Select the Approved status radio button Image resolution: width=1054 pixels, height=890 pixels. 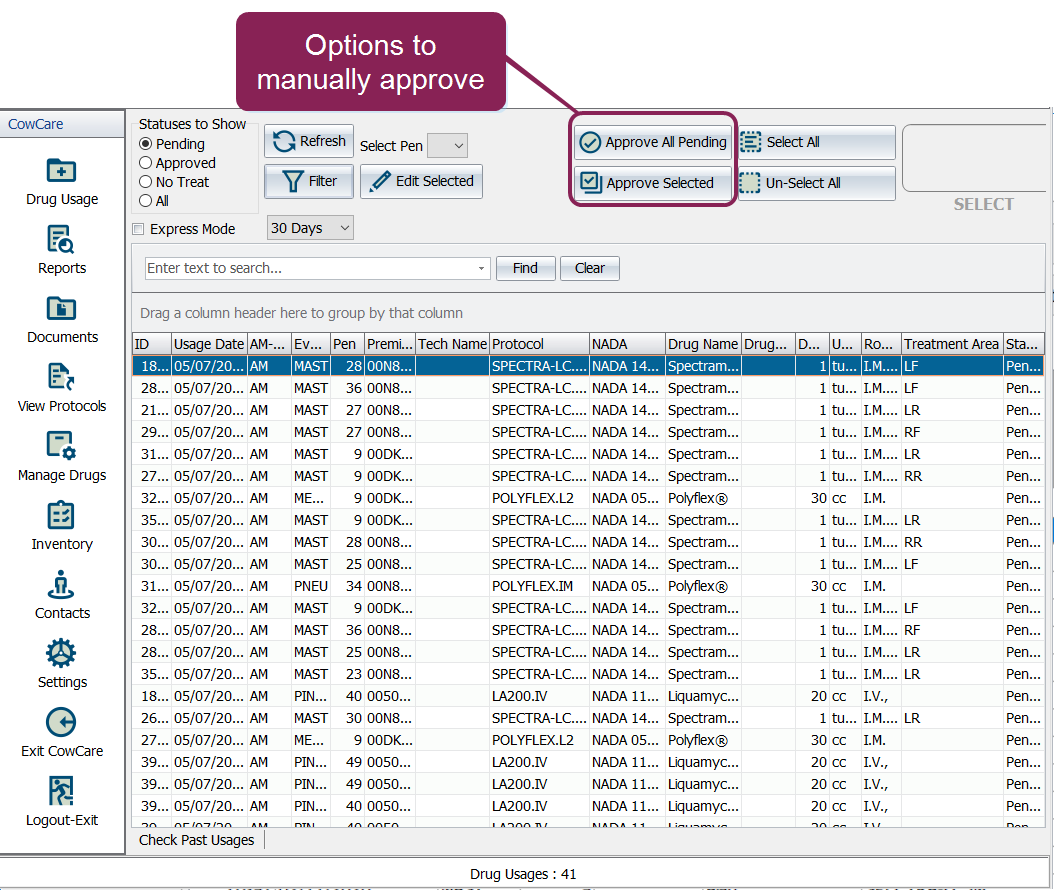coord(146,163)
